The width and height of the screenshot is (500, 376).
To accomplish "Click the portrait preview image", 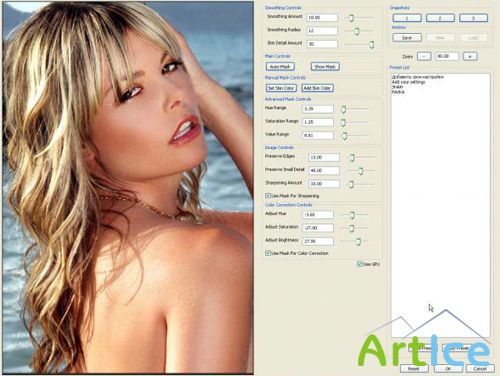I will pyautogui.click(x=128, y=187).
